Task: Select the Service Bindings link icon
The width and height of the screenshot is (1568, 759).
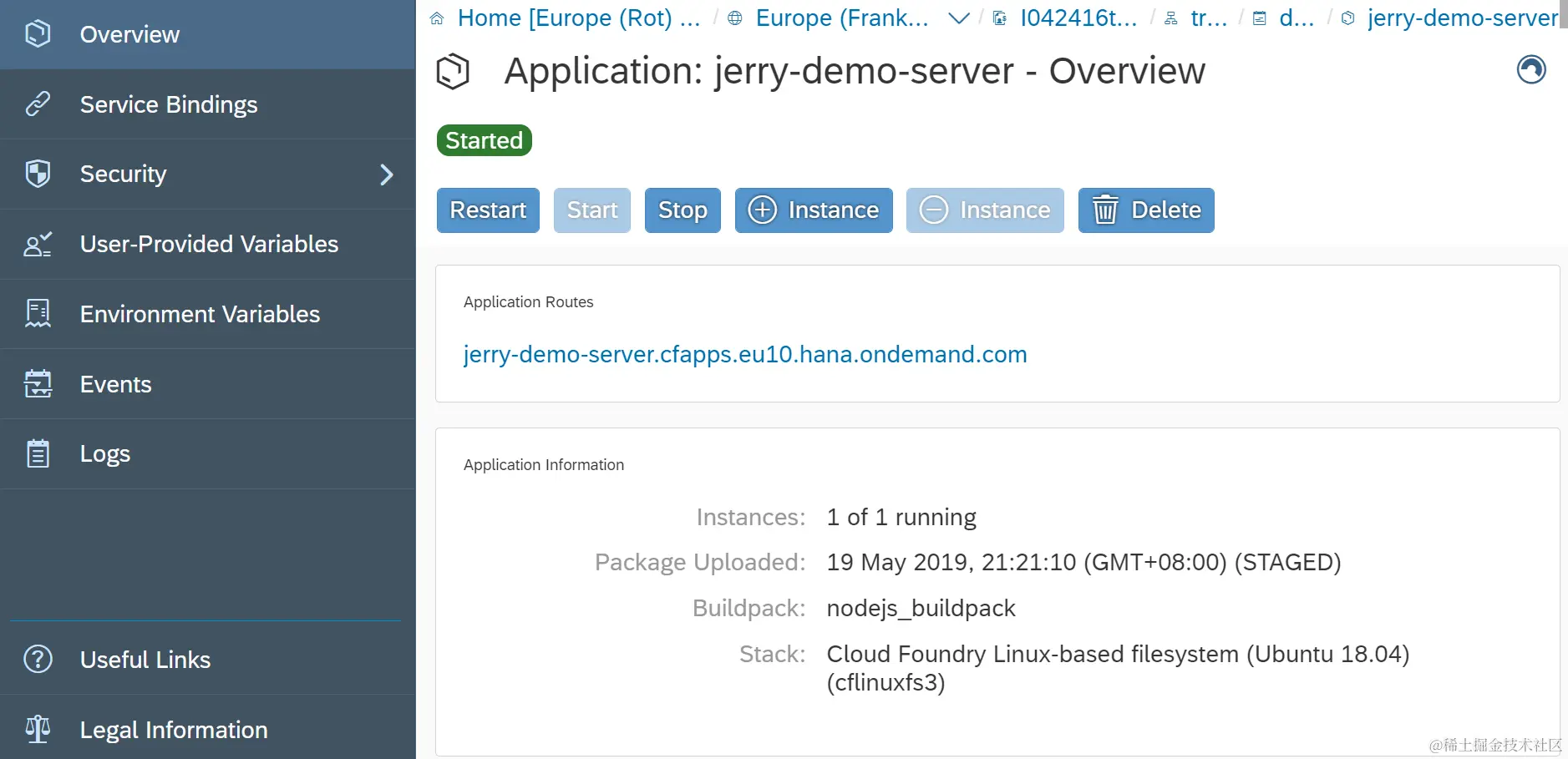Action: click(37, 104)
